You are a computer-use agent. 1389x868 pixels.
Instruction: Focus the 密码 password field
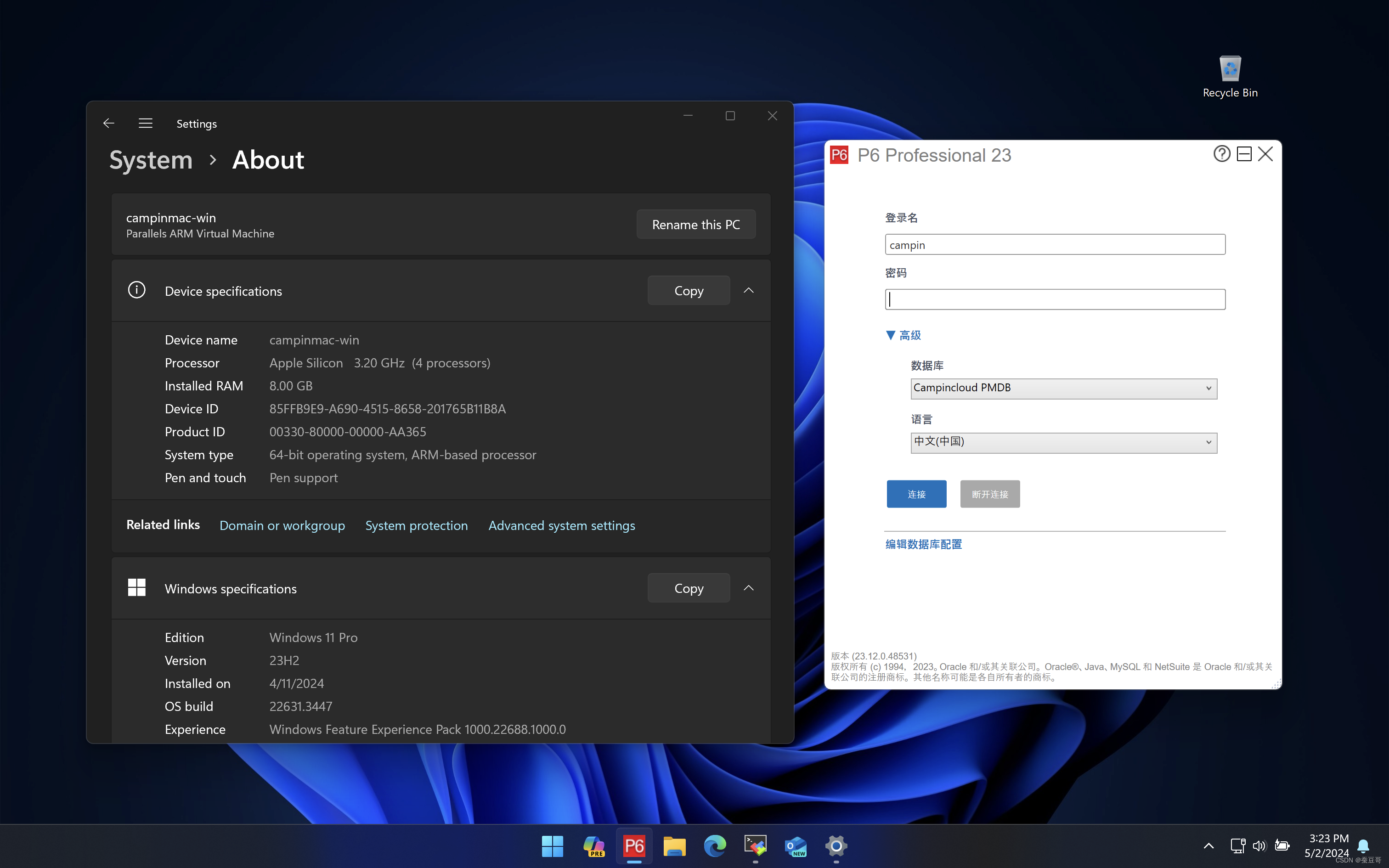1055,299
